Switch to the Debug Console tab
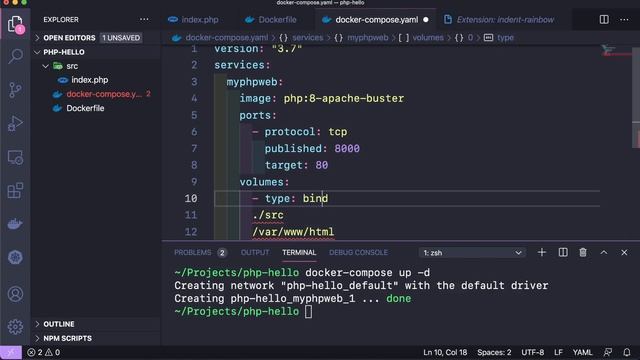Image resolution: width=640 pixels, height=360 pixels. coord(358,253)
